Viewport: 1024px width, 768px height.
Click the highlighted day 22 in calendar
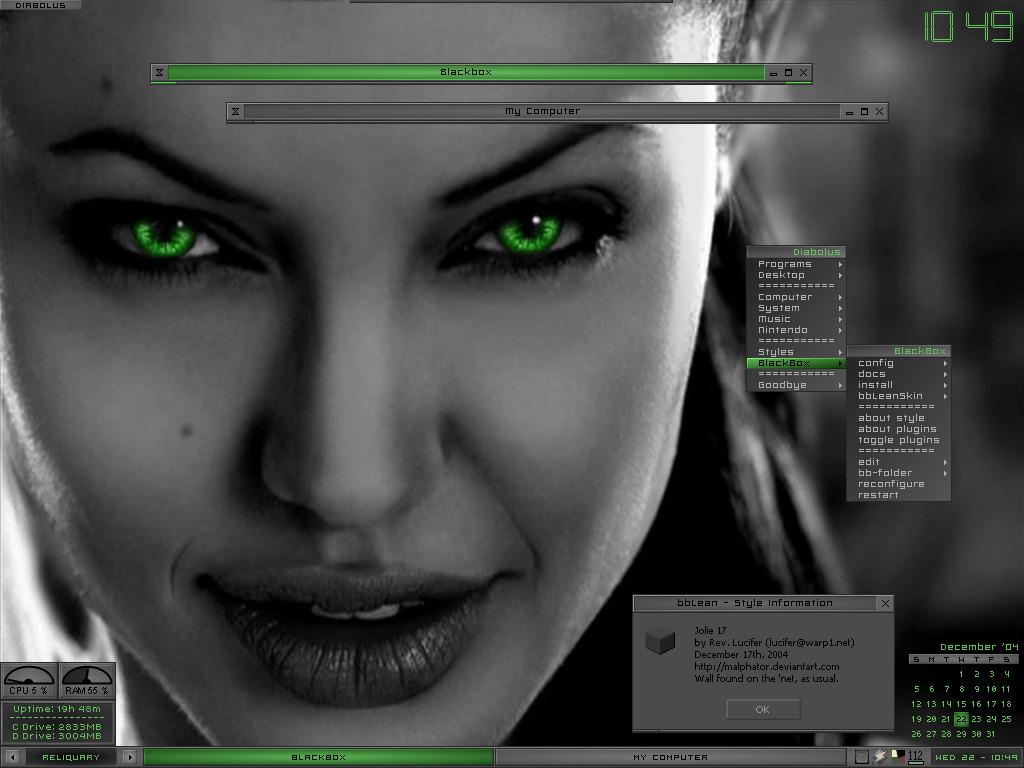(961, 719)
